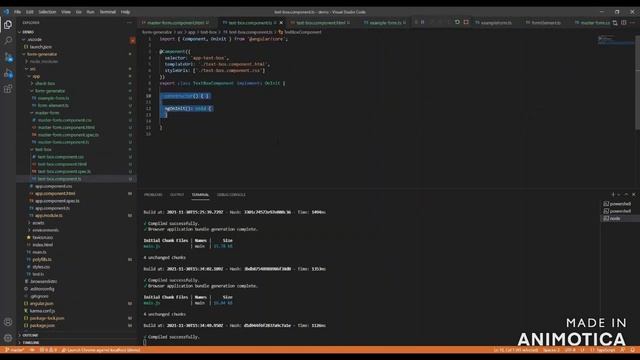640x360 pixels.
Task: Open the Help menu
Action: pos(125,12)
